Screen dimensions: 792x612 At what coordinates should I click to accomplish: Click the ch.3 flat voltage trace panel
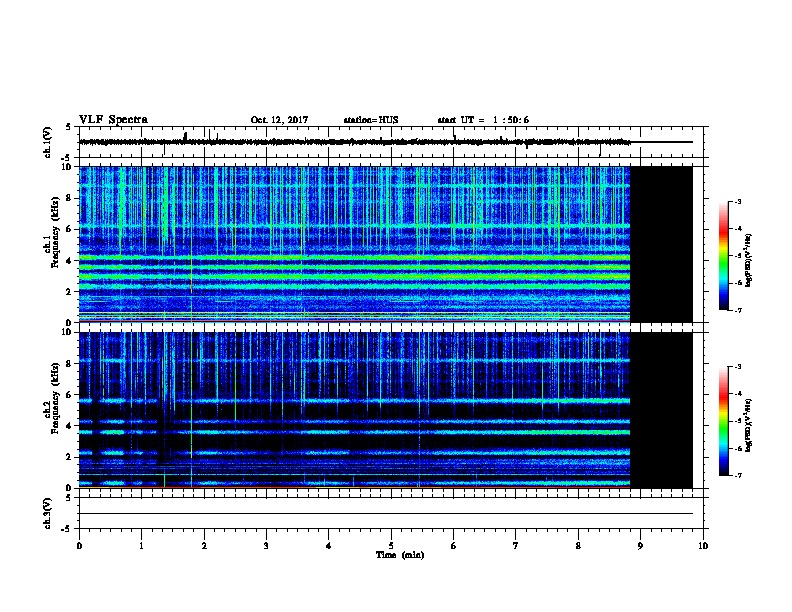pos(393,514)
